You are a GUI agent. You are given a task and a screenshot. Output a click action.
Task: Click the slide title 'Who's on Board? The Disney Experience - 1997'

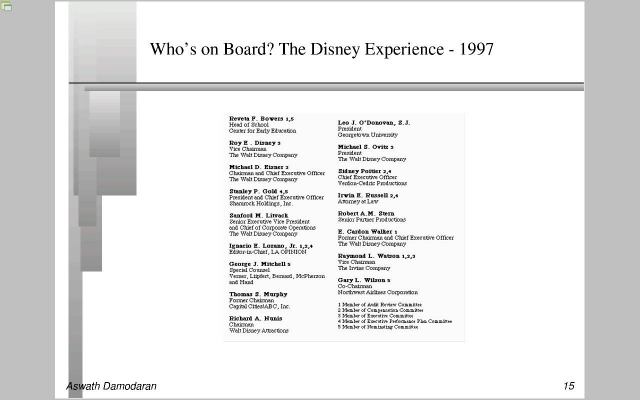322,49
